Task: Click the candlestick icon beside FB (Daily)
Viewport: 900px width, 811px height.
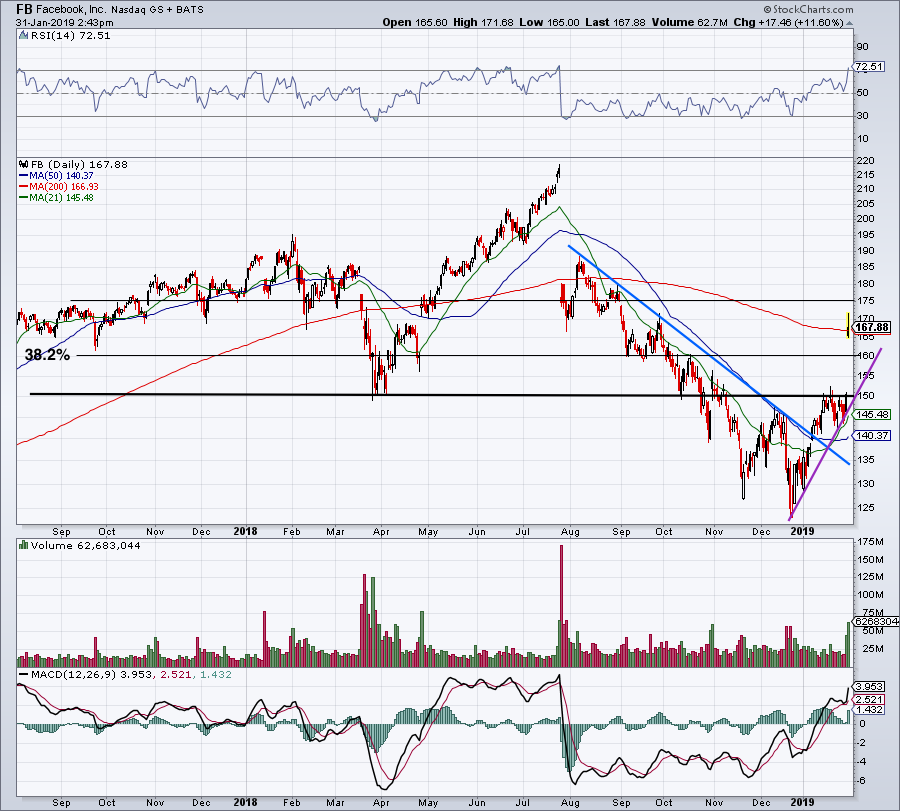Action: pos(24,164)
